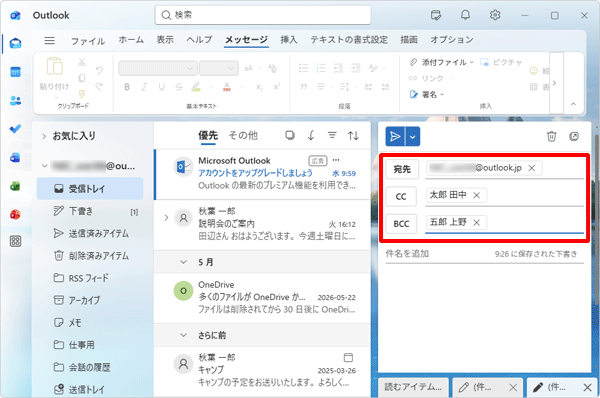The image size is (600, 398).
Task: Click the select-all messages icon
Action: (290, 135)
